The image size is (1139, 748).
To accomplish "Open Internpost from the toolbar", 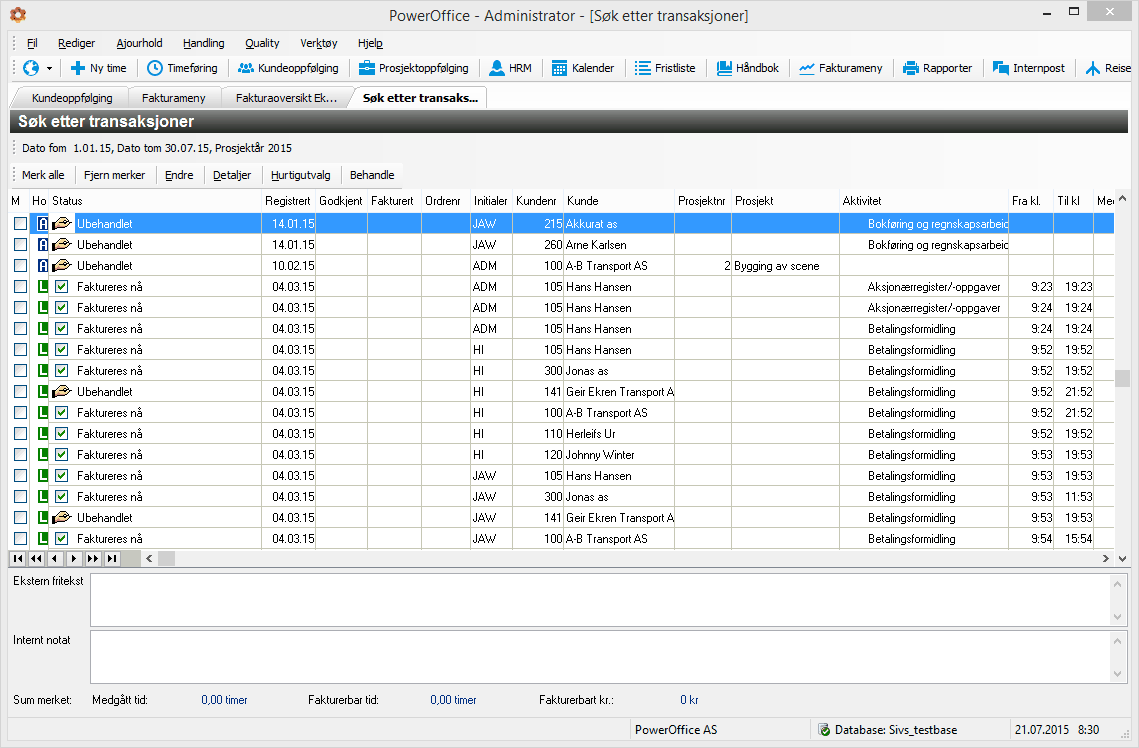I will (x=1029, y=68).
